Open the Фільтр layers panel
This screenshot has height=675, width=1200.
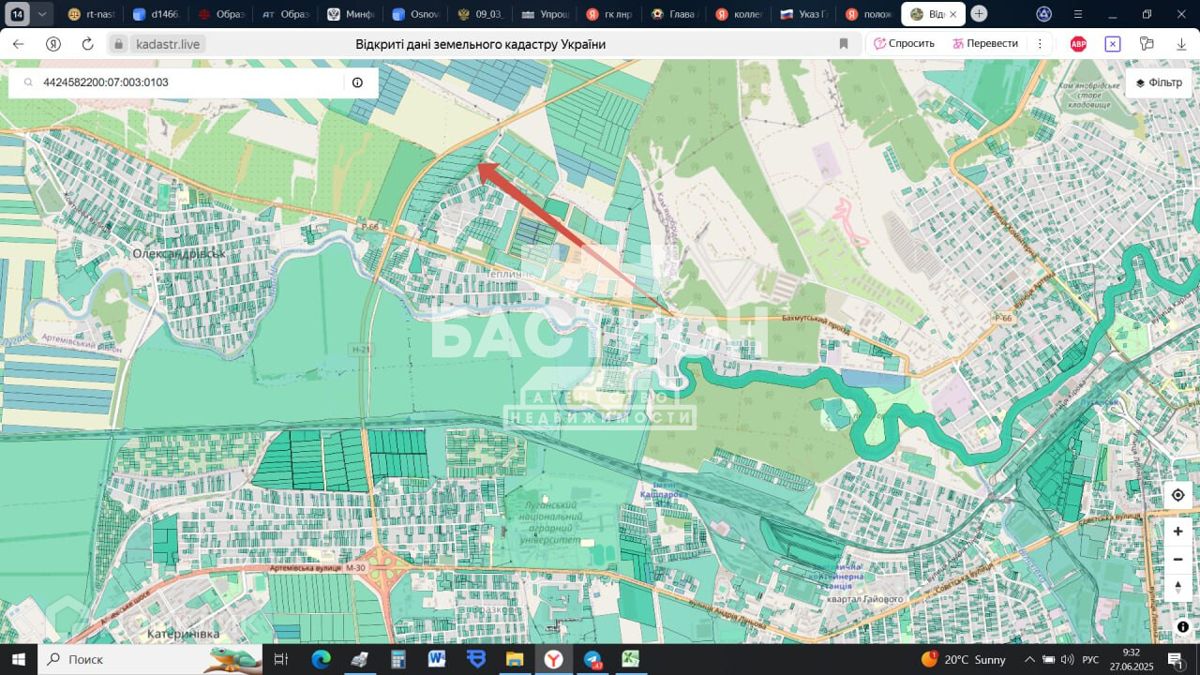1158,83
